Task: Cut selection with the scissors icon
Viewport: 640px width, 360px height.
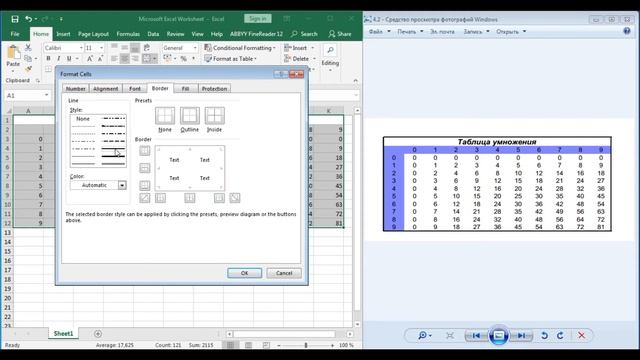Action: 28,48
